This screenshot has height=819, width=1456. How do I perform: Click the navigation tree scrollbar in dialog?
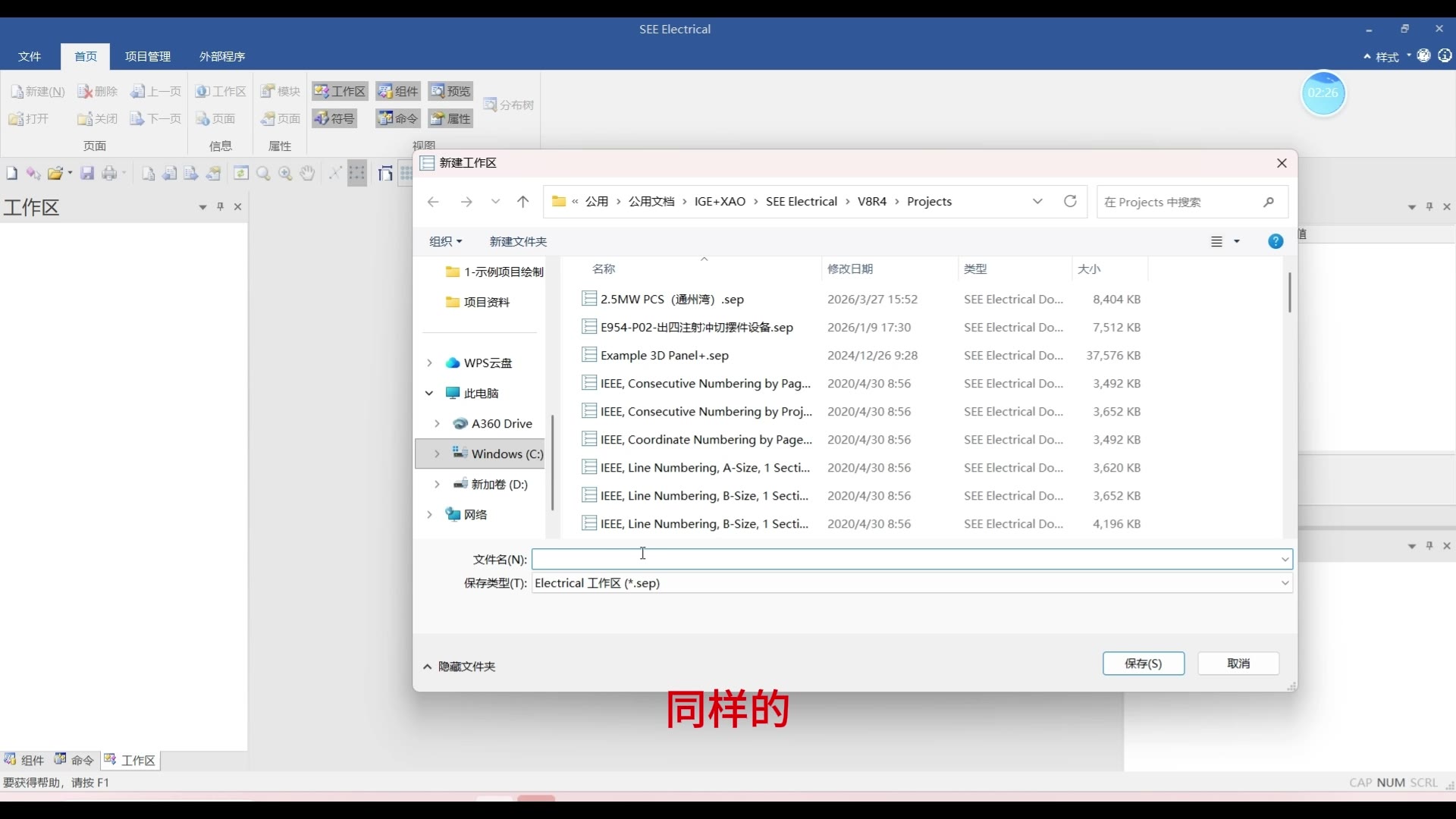[x=552, y=463]
